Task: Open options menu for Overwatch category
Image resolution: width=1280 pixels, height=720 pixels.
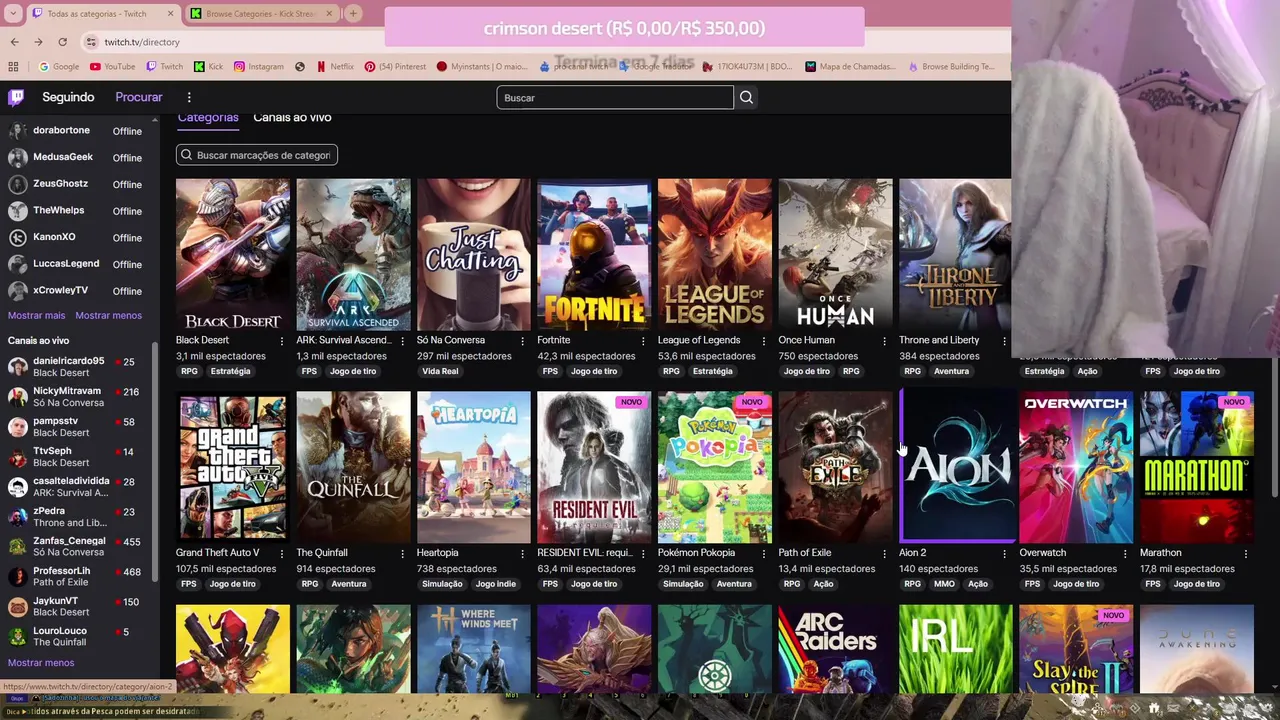Action: point(1125,553)
